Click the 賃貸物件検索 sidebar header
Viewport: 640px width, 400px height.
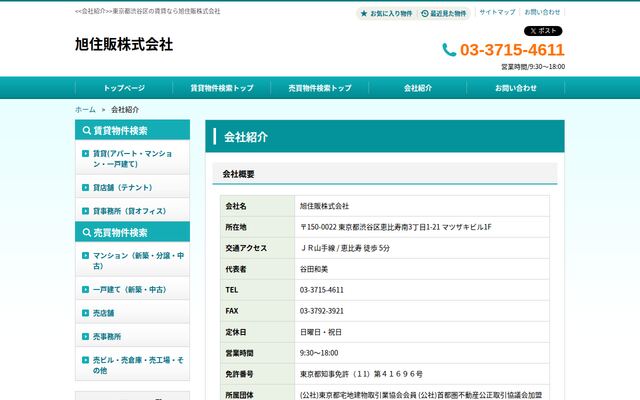133,130
